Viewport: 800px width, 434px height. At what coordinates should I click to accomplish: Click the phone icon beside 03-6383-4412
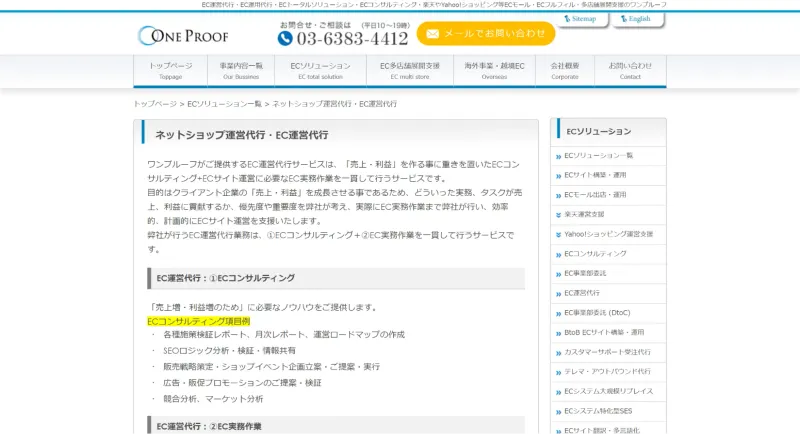click(285, 38)
